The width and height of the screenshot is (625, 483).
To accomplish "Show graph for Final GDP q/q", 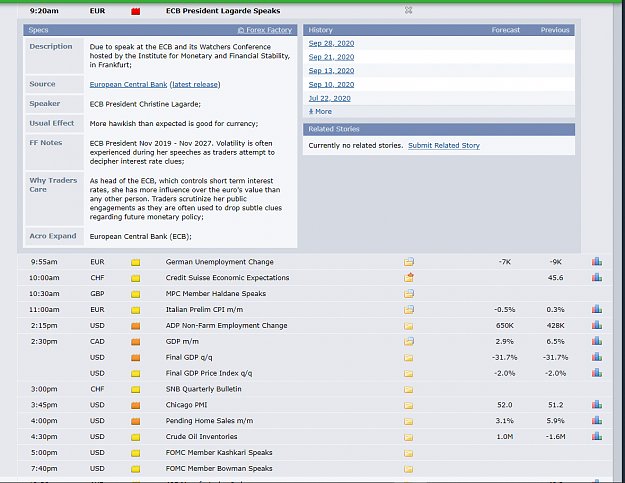I will point(597,357).
